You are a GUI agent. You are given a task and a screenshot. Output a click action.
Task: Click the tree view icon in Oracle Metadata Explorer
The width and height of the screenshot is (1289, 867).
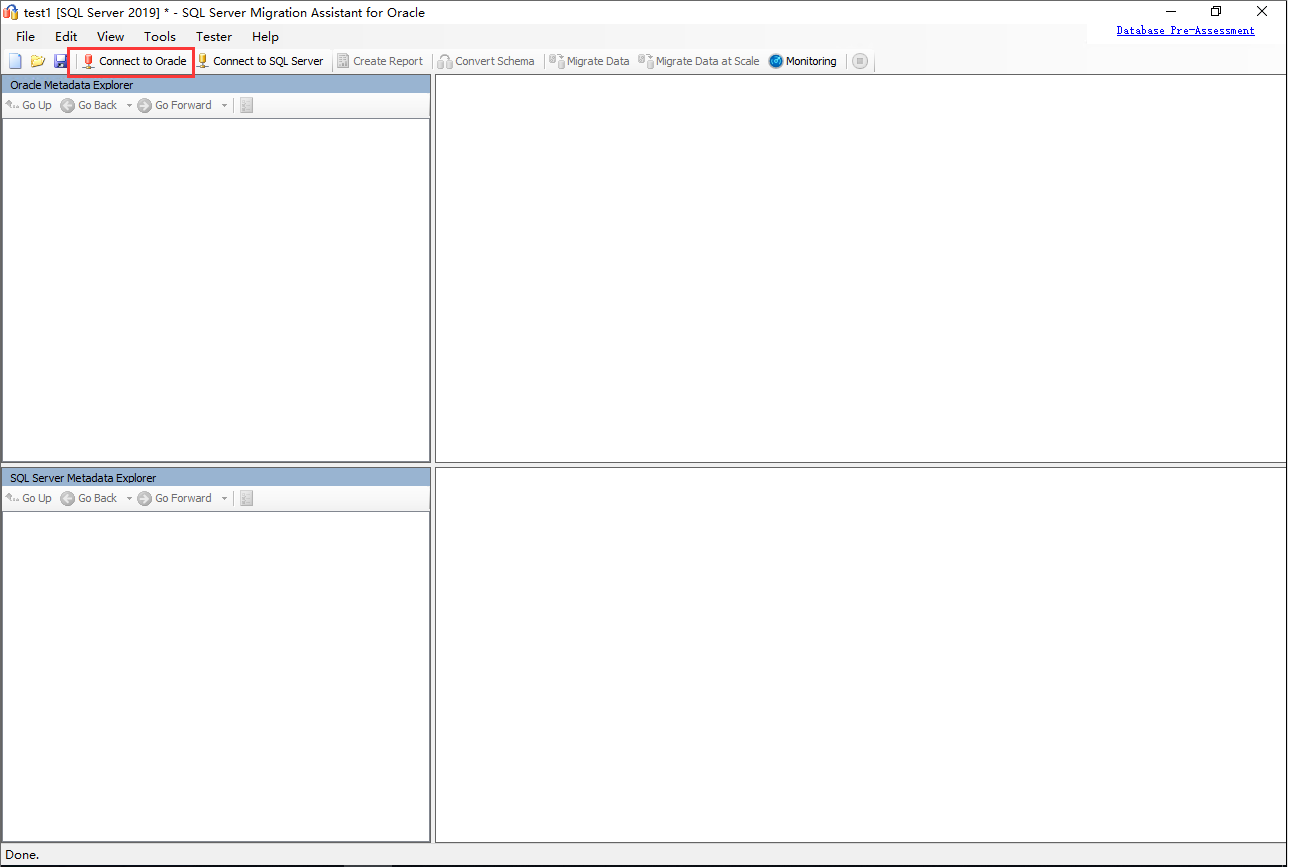tap(247, 105)
